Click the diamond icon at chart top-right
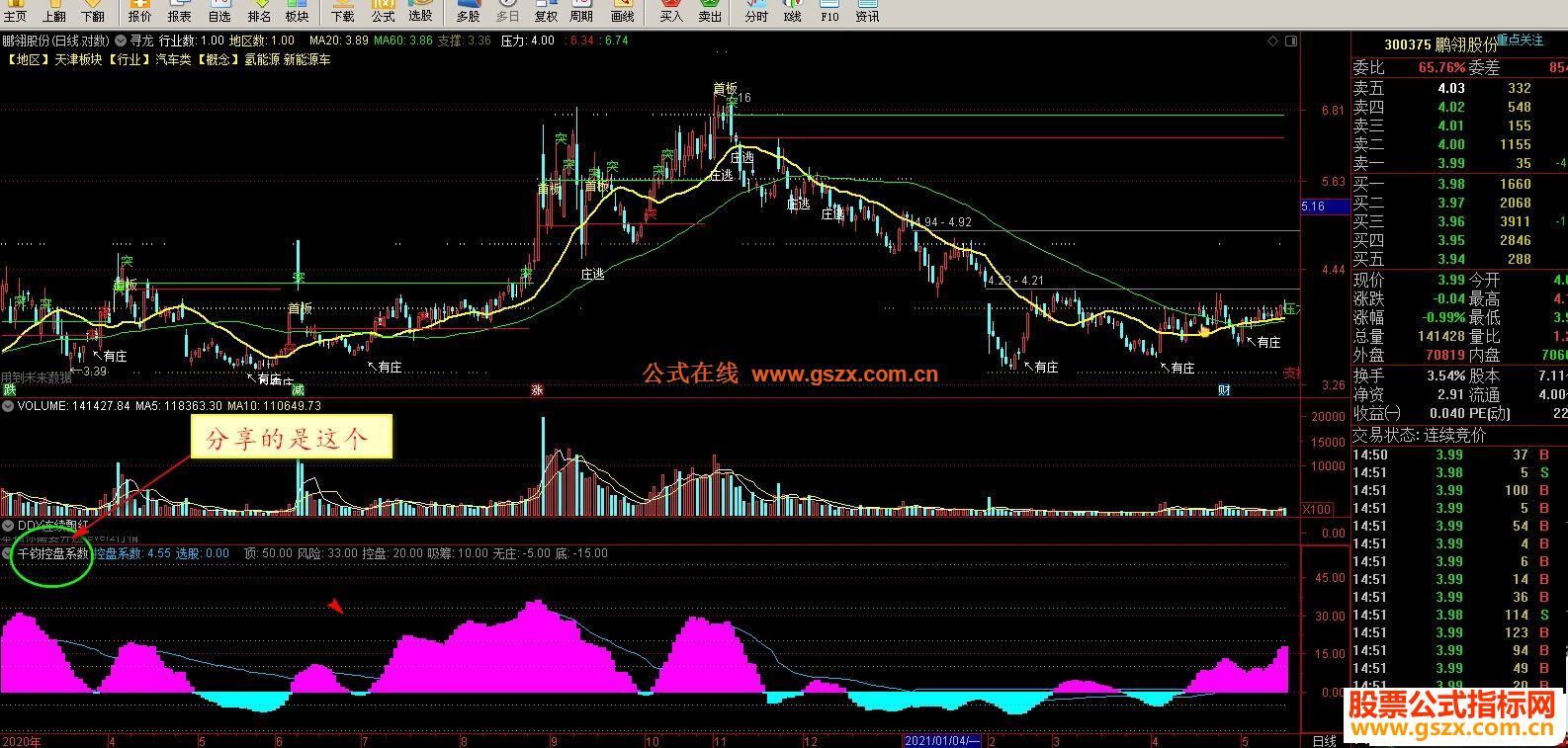This screenshot has height=748, width=1568. (1273, 42)
